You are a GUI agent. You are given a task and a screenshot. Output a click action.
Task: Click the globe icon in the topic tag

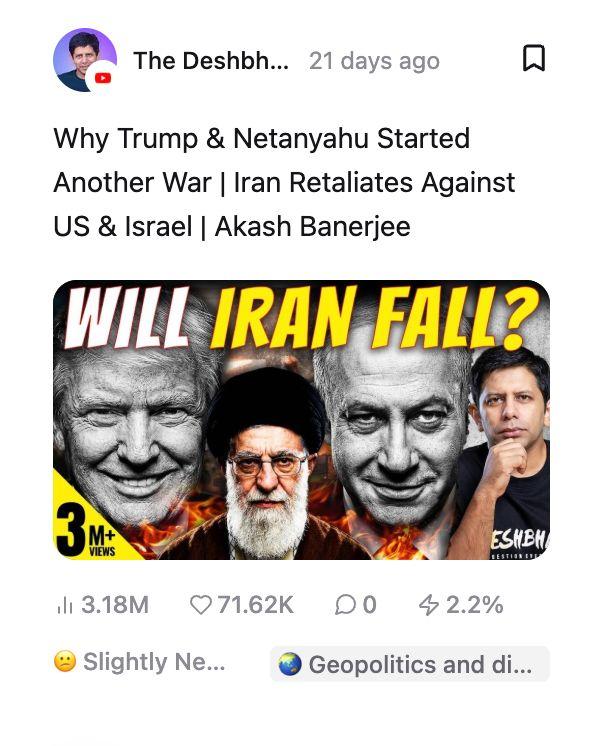(x=290, y=664)
